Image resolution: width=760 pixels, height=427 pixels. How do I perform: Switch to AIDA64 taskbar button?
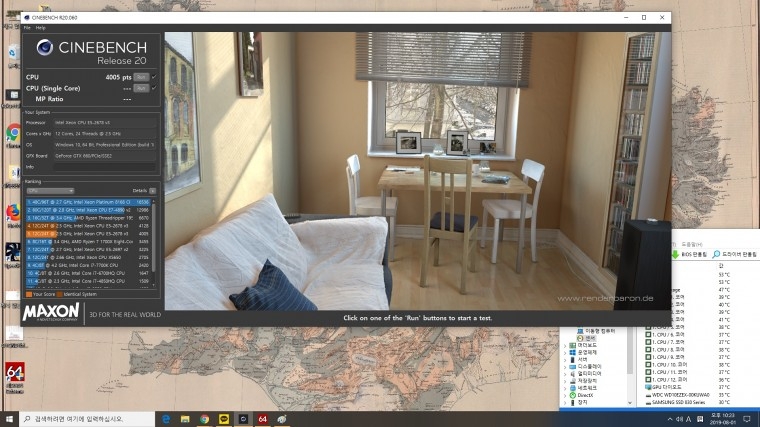(263, 419)
